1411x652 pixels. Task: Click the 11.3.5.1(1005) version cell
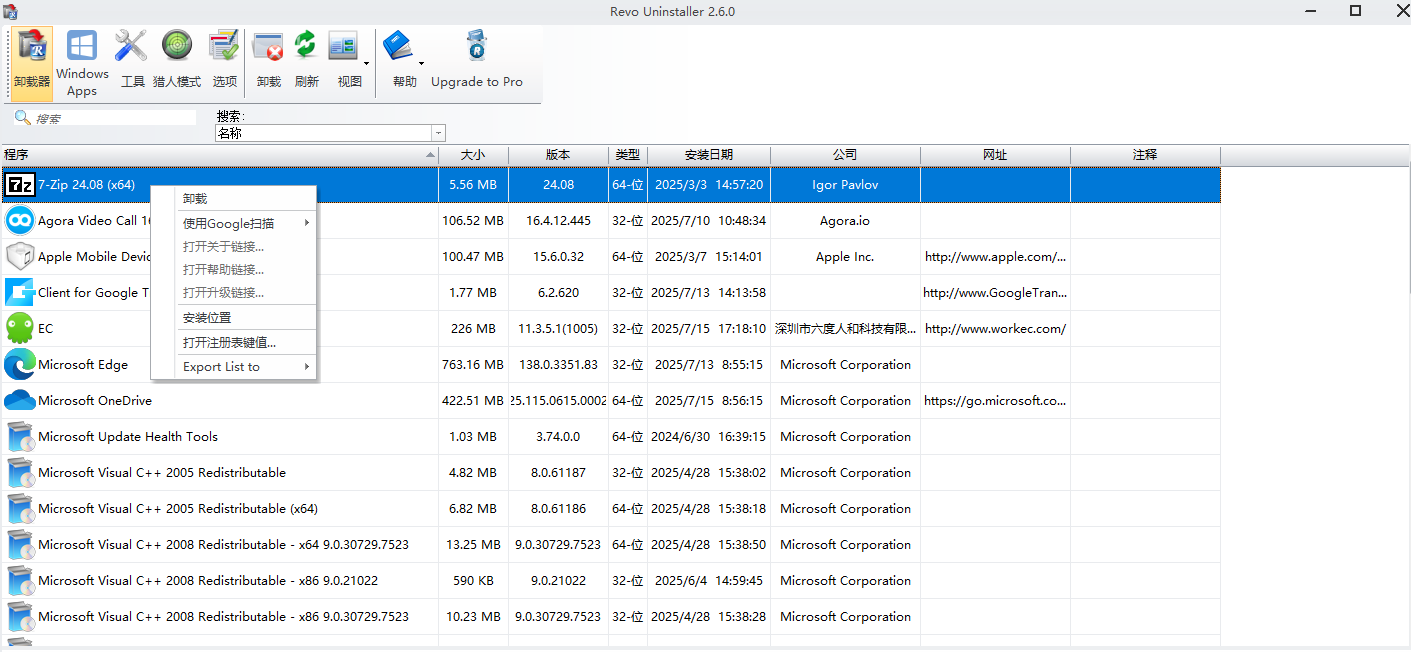pos(558,329)
